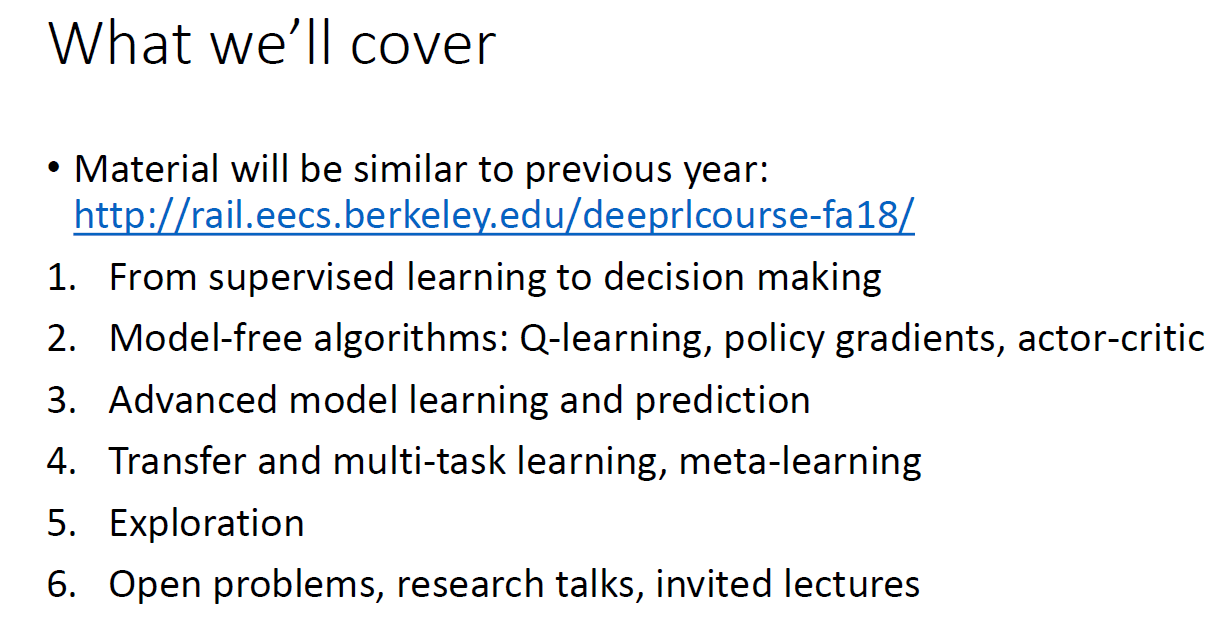The width and height of the screenshot is (1212, 624).
Task: Click the words "Model-free algorithms"
Action: (x=309, y=339)
